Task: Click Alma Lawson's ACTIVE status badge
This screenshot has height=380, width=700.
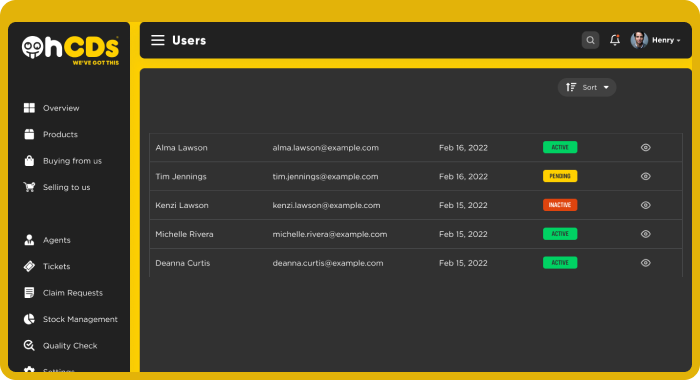Action: click(560, 147)
